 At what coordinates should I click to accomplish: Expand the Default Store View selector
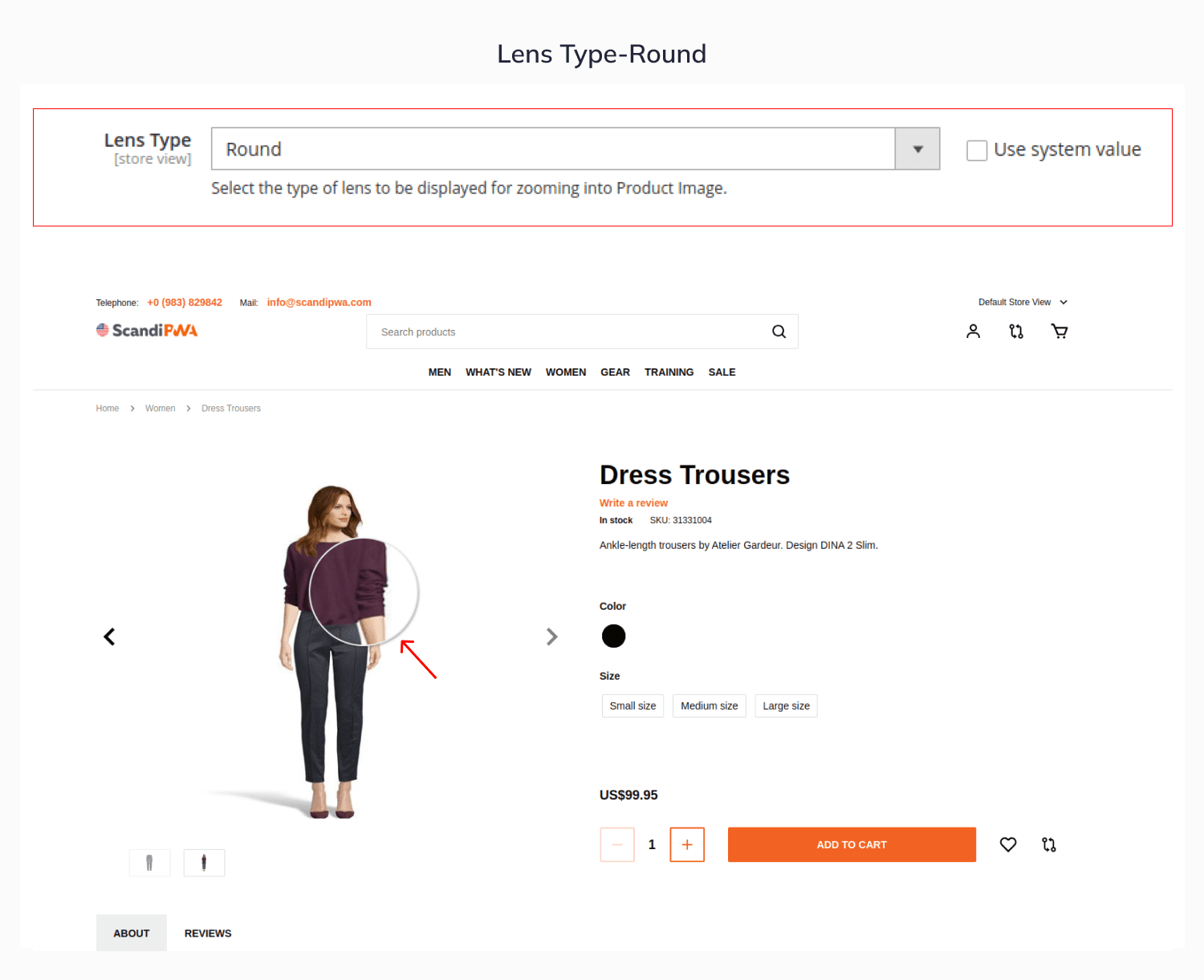1023,303
